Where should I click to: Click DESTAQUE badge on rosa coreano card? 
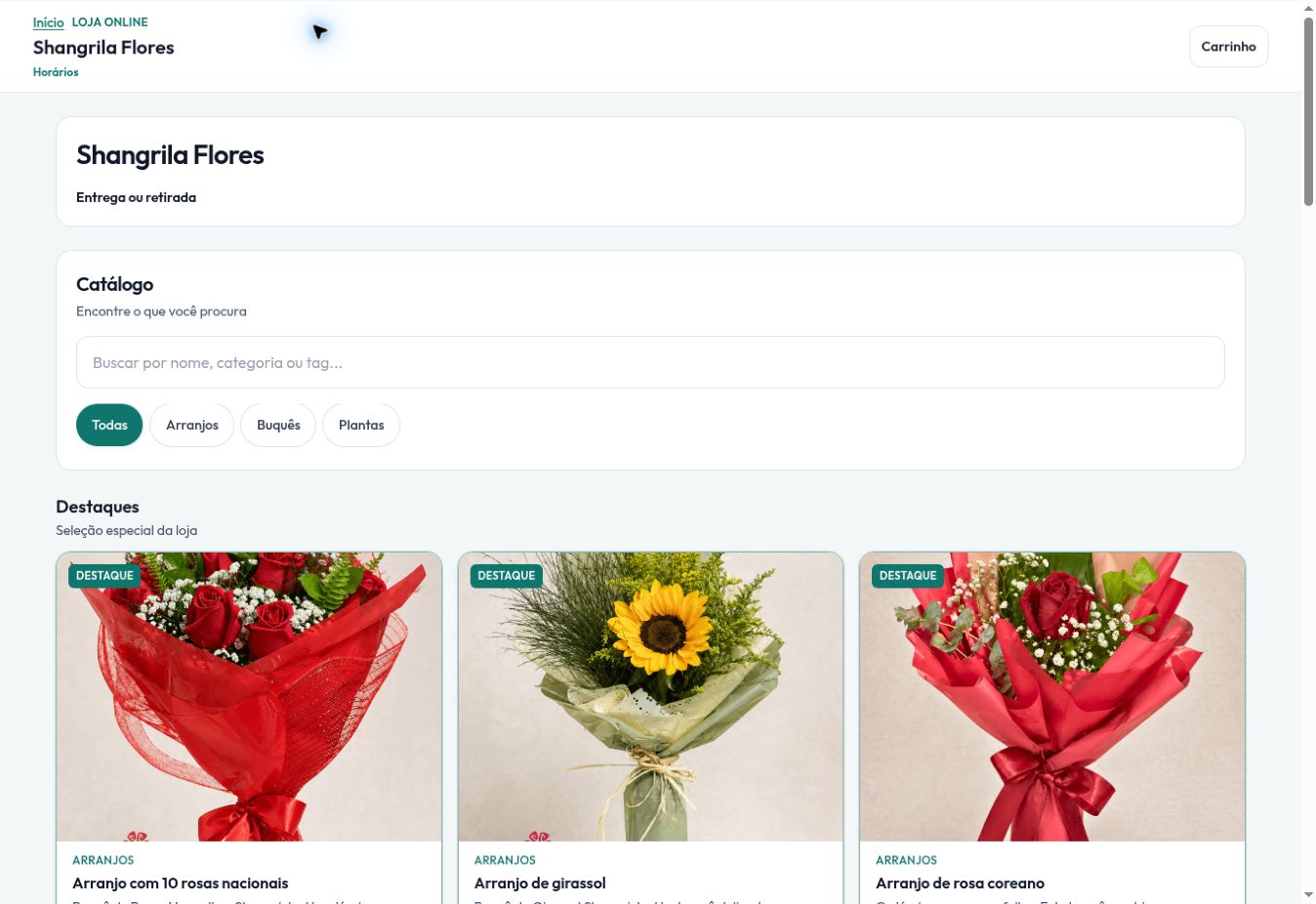point(908,576)
